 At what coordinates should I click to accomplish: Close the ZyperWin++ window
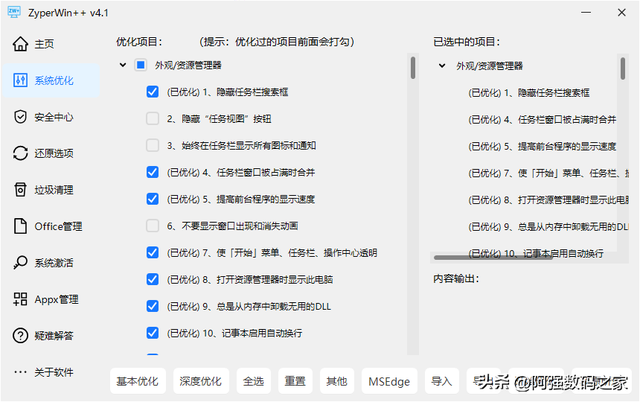pos(622,13)
